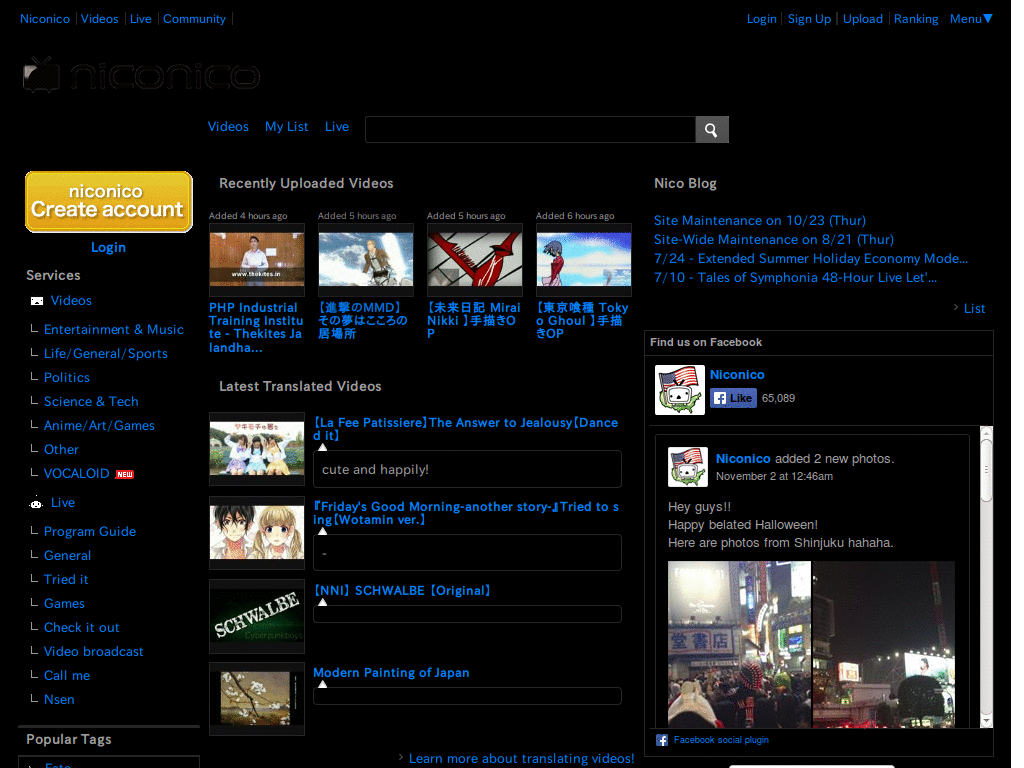This screenshot has height=768, width=1024.
Task: Open the Ranking page
Action: tap(916, 19)
